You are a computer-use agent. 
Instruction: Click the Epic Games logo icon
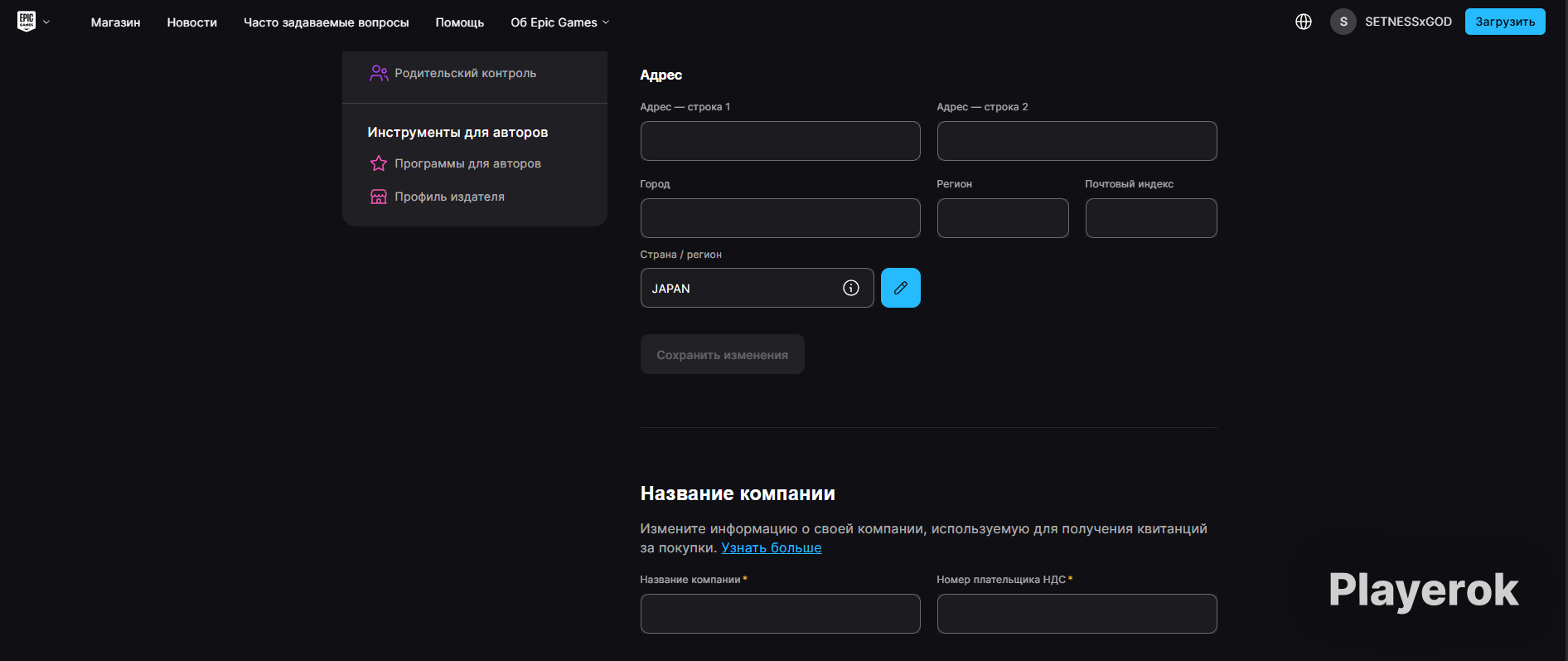(27, 22)
